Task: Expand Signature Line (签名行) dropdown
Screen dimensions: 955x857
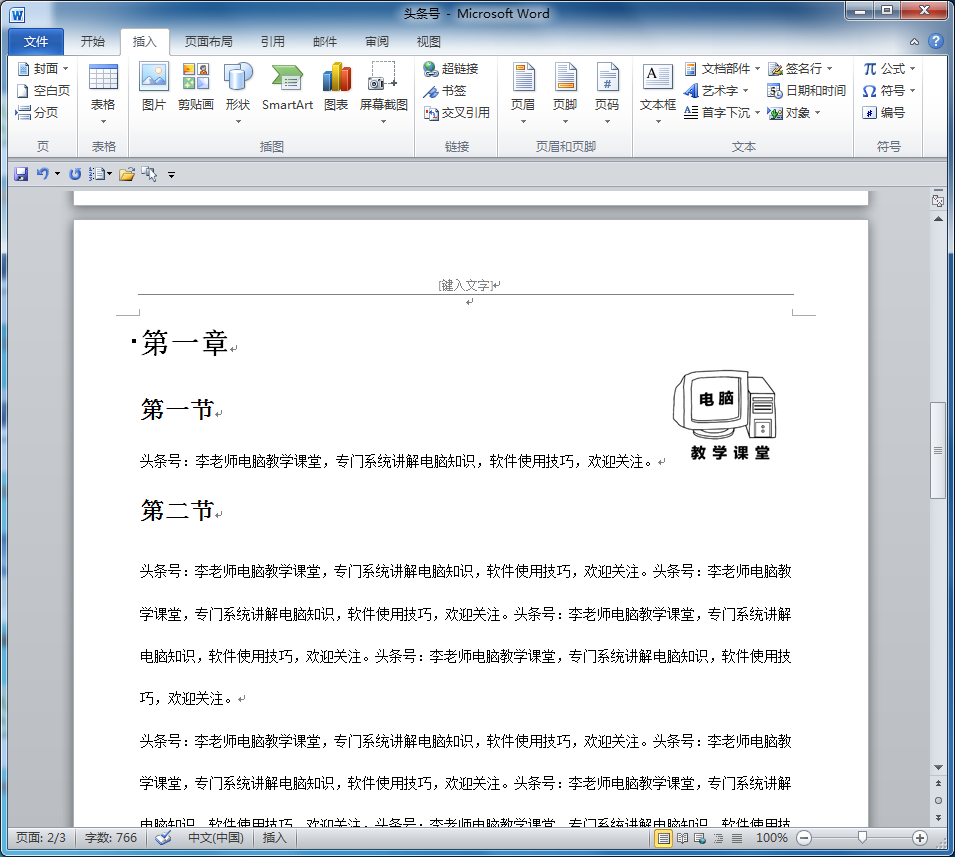Action: click(830, 68)
